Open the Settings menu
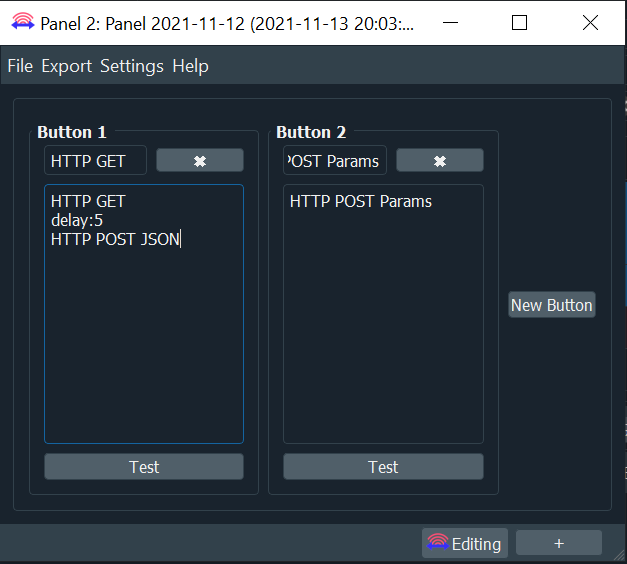This screenshot has height=564, width=627. (x=132, y=66)
